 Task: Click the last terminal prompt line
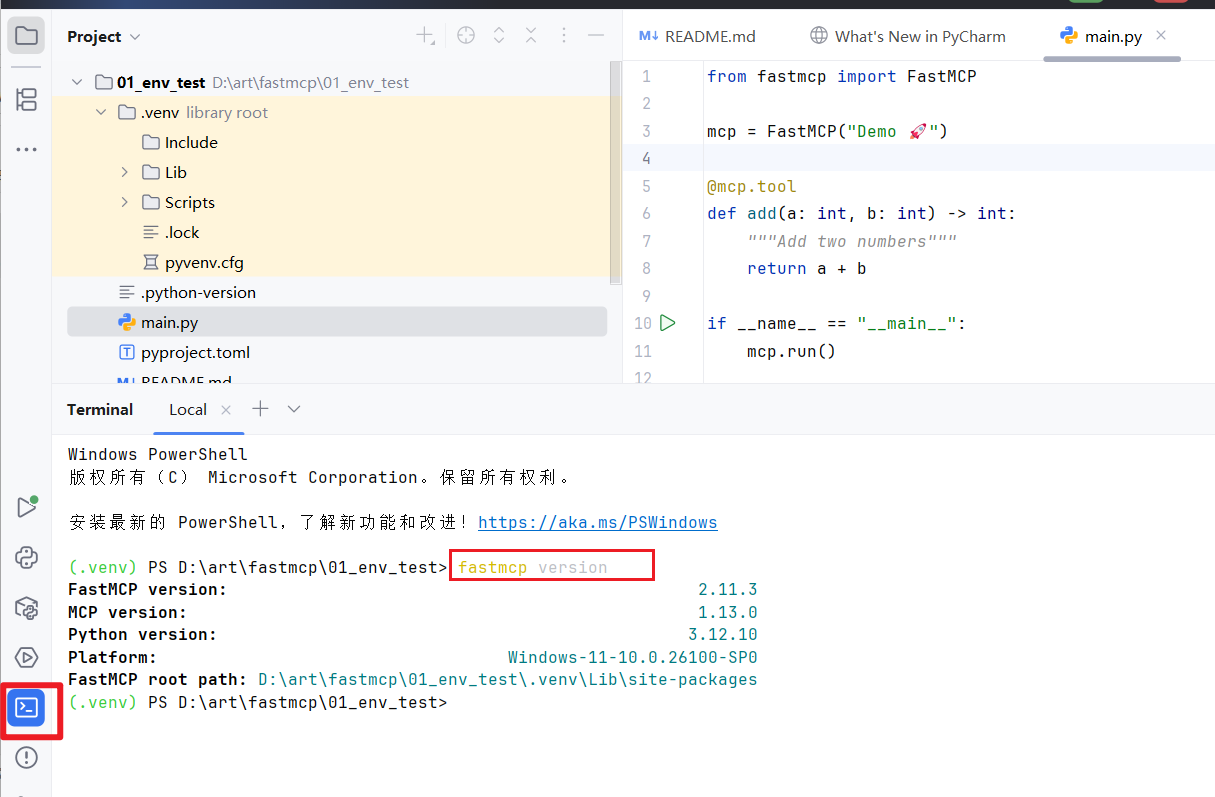(258, 702)
